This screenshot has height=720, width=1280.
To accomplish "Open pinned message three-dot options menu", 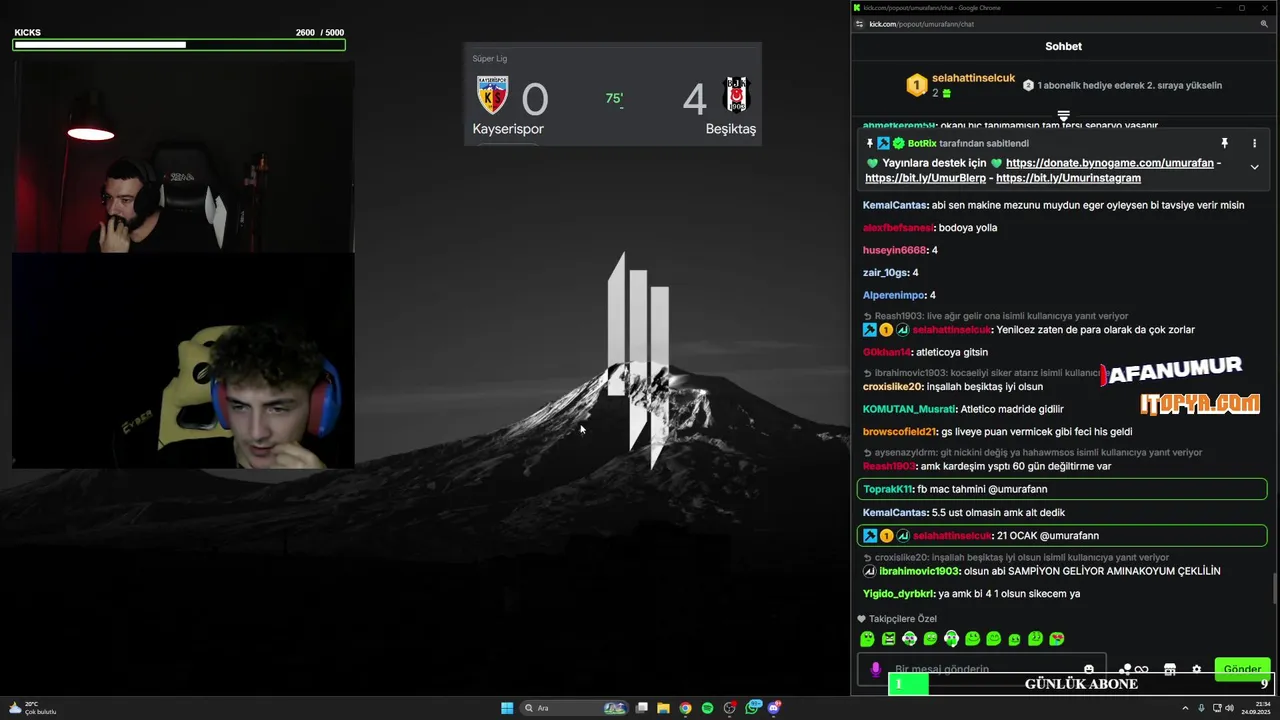I will point(1254,144).
